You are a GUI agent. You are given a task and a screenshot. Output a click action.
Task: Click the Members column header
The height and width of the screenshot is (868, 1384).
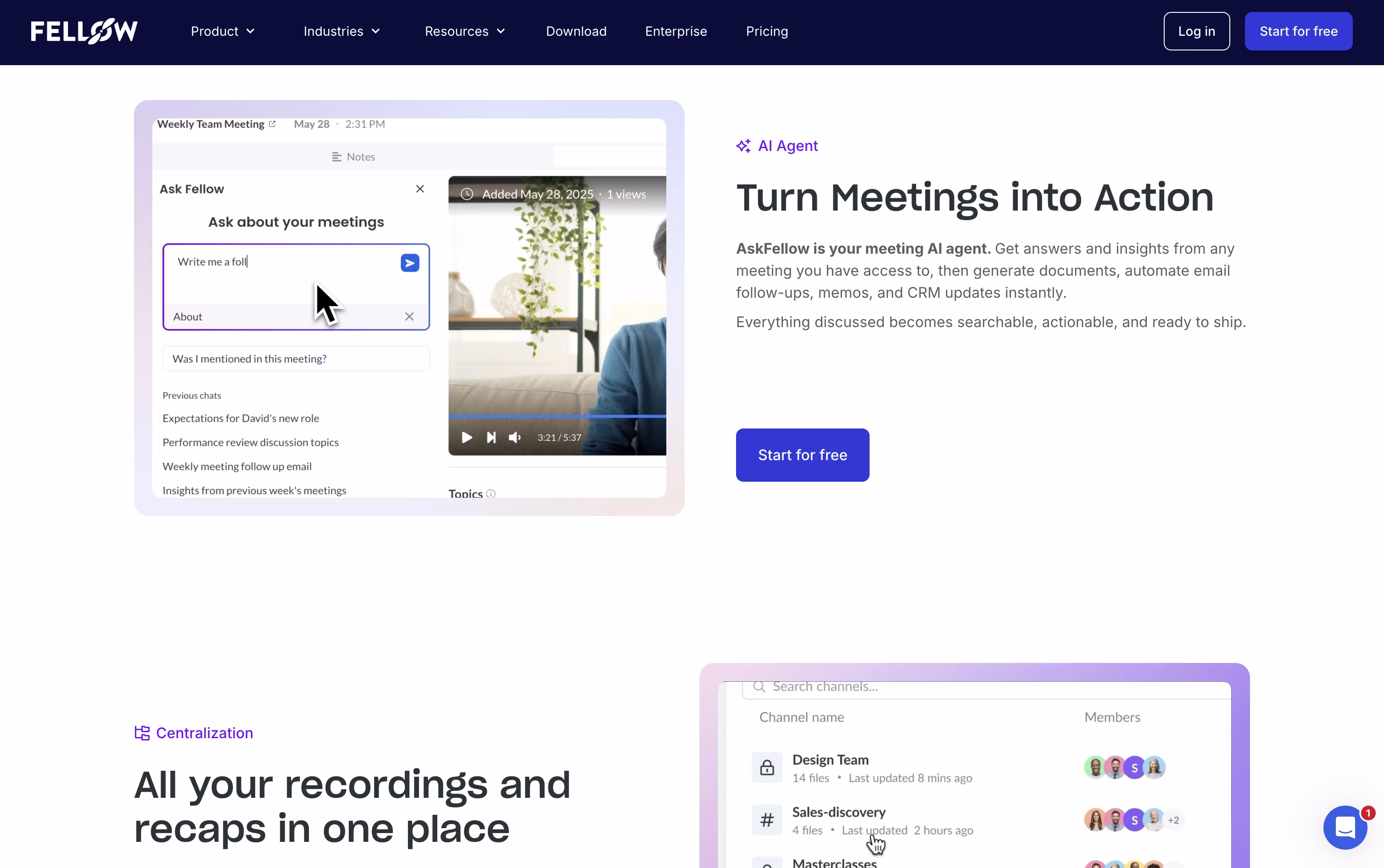click(1111, 717)
